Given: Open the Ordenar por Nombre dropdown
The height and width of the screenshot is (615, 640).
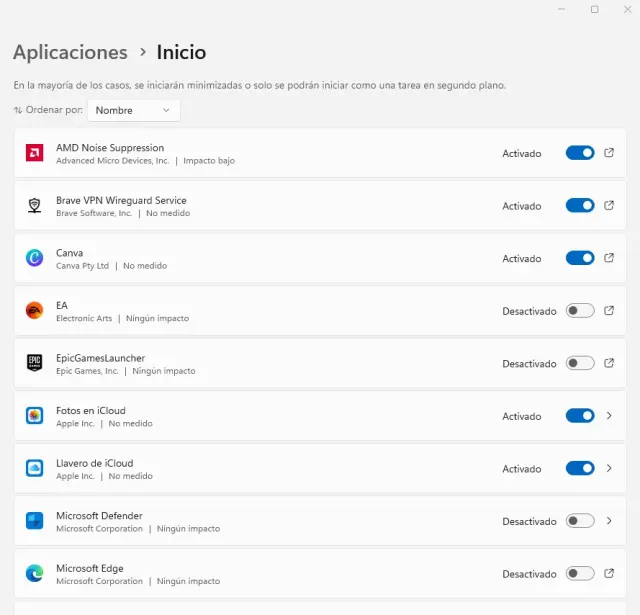Looking at the screenshot, I should coord(134,110).
